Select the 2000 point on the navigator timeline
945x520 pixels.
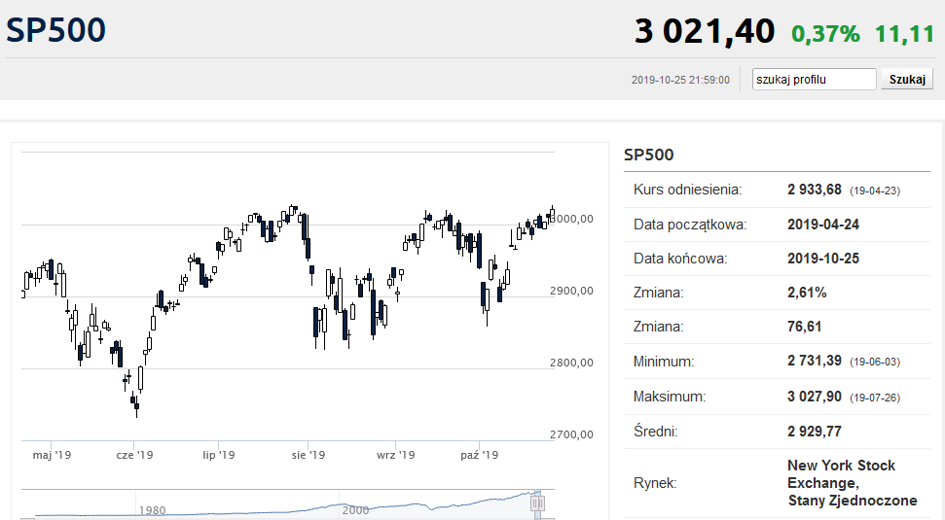pos(356,510)
